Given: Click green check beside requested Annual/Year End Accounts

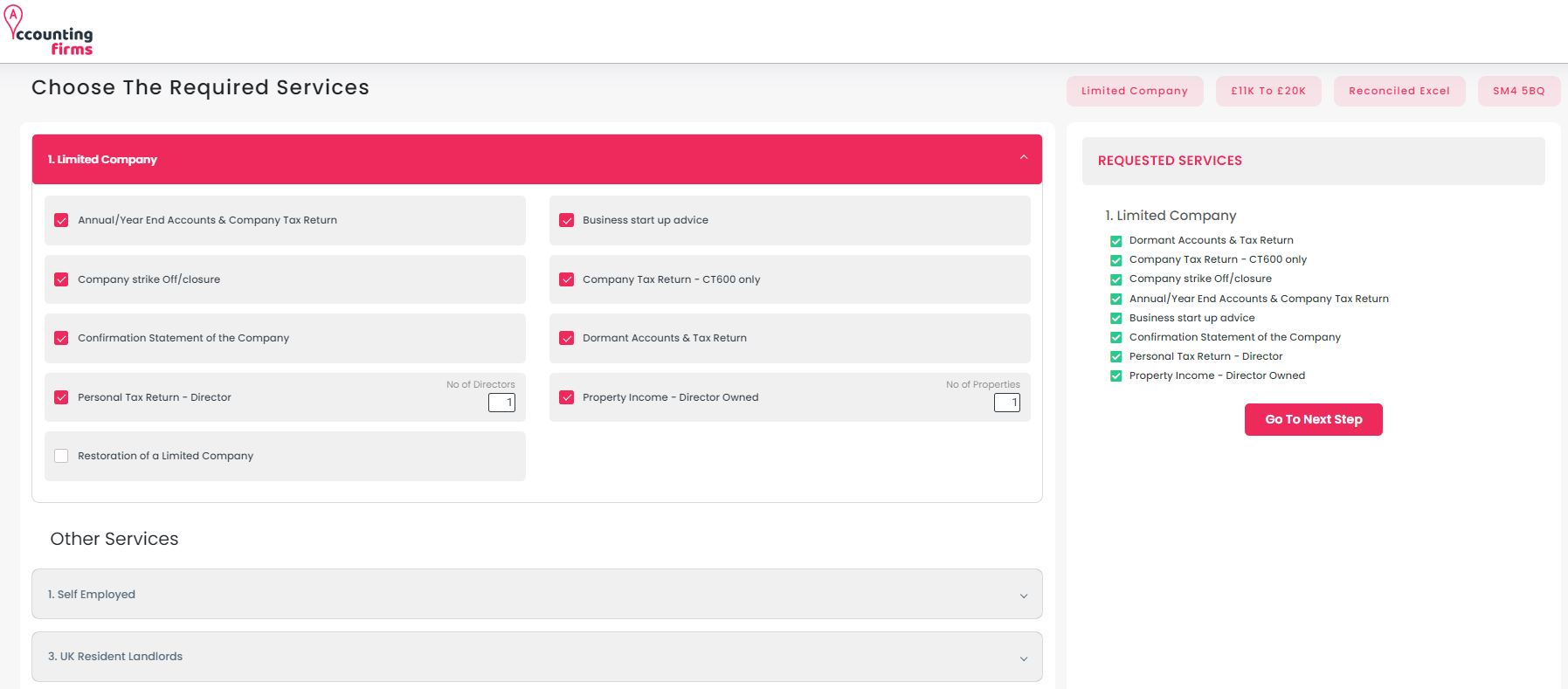Looking at the screenshot, I should click(x=1116, y=299).
